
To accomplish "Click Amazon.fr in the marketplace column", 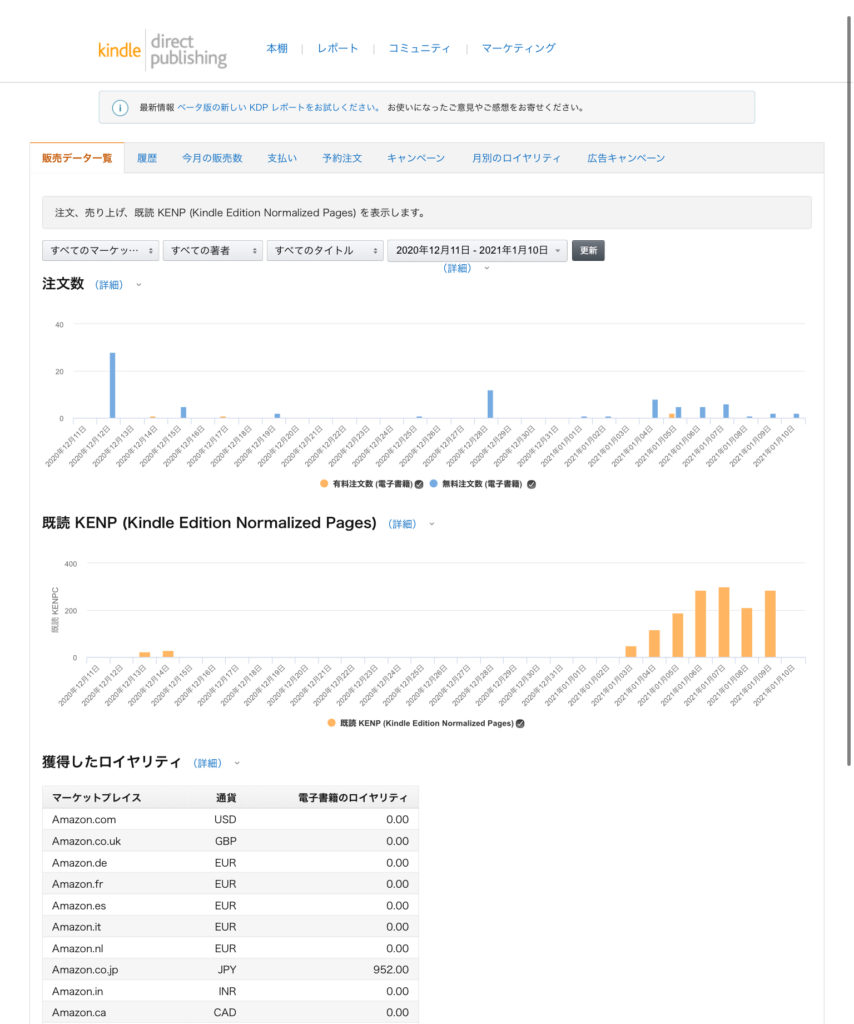I will coord(78,884).
